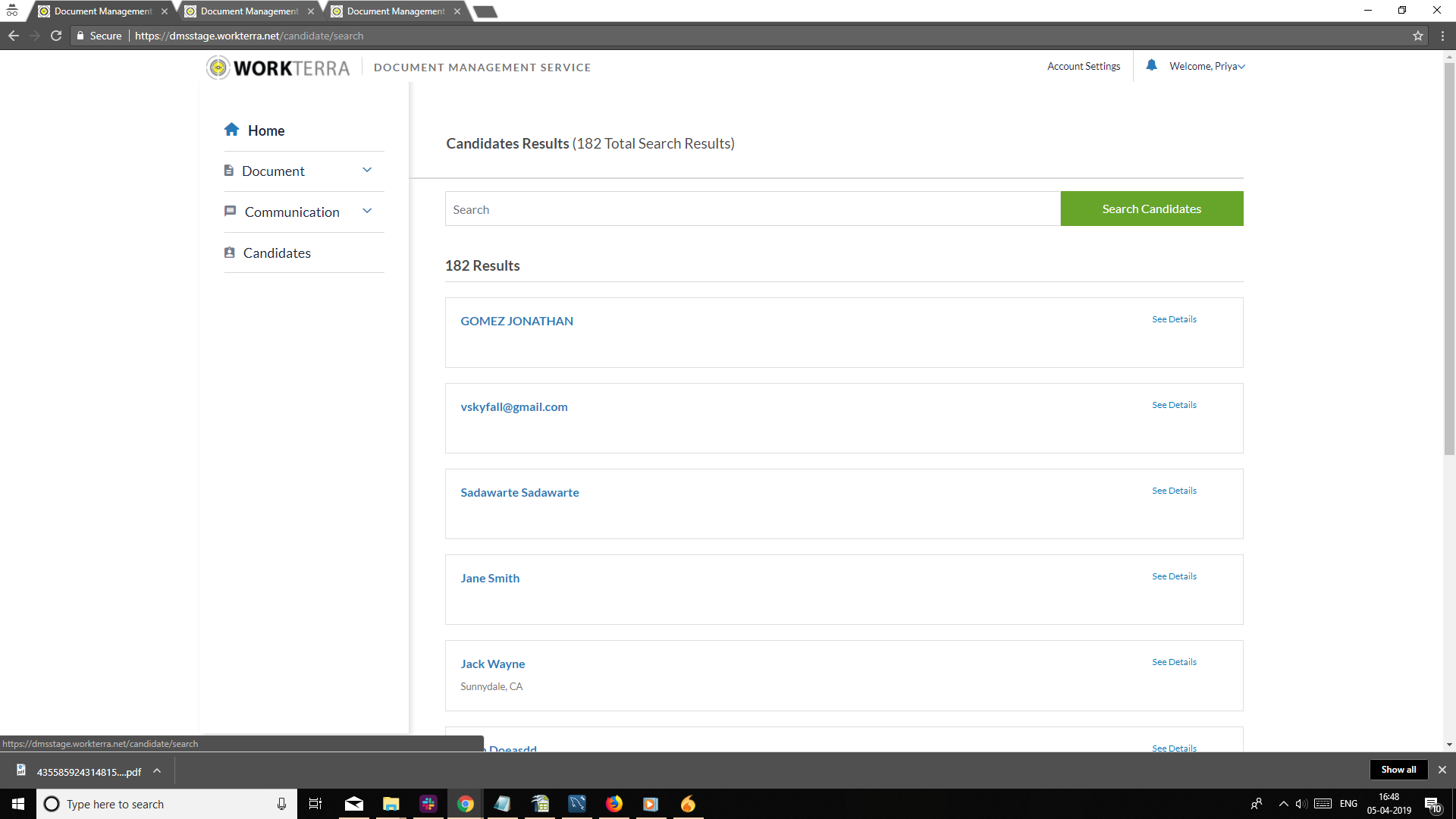Click the WorkTerra logo
The height and width of the screenshot is (819, 1456).
[x=278, y=67]
